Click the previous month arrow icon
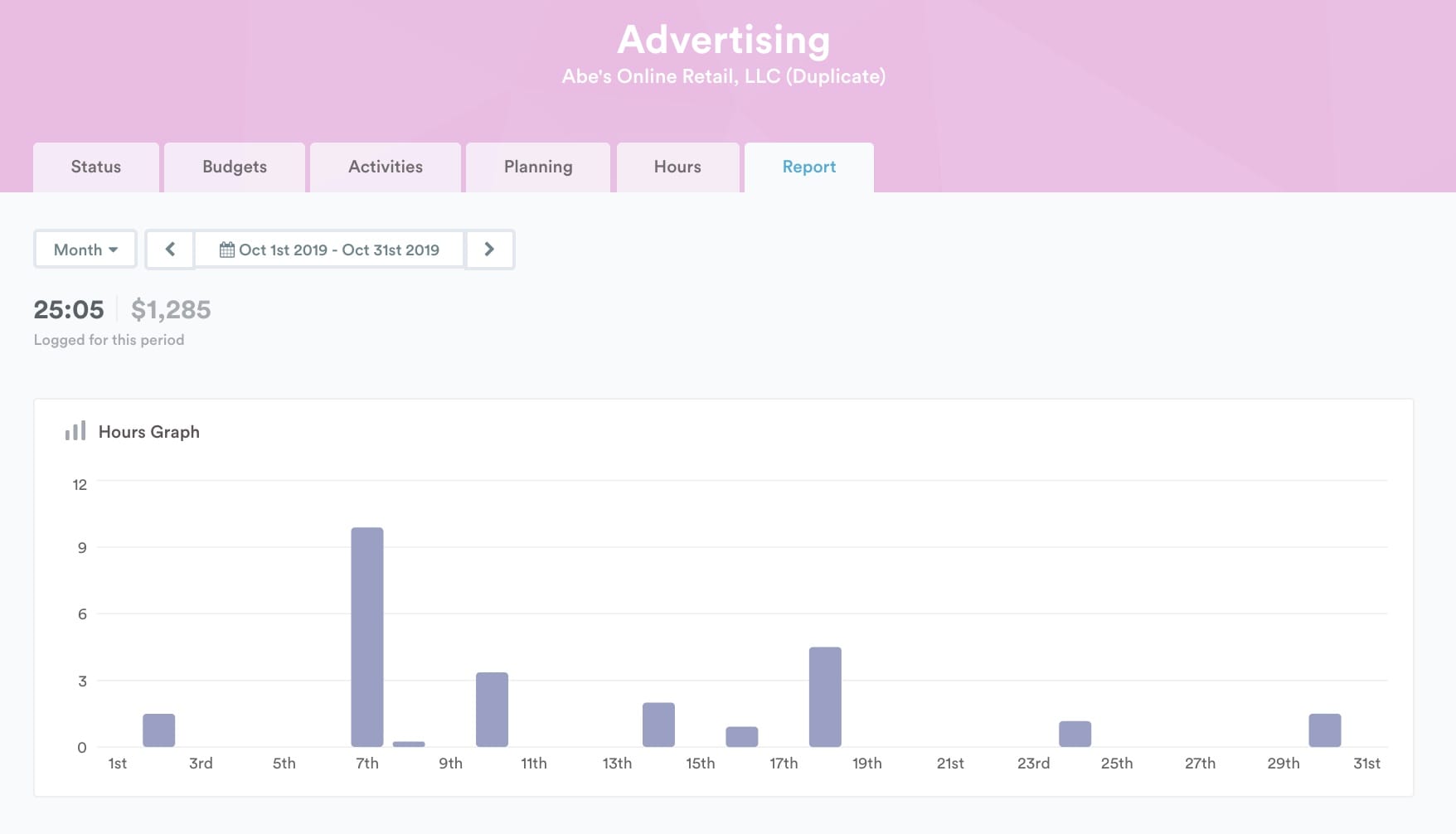This screenshot has width=1456, height=834. 170,250
